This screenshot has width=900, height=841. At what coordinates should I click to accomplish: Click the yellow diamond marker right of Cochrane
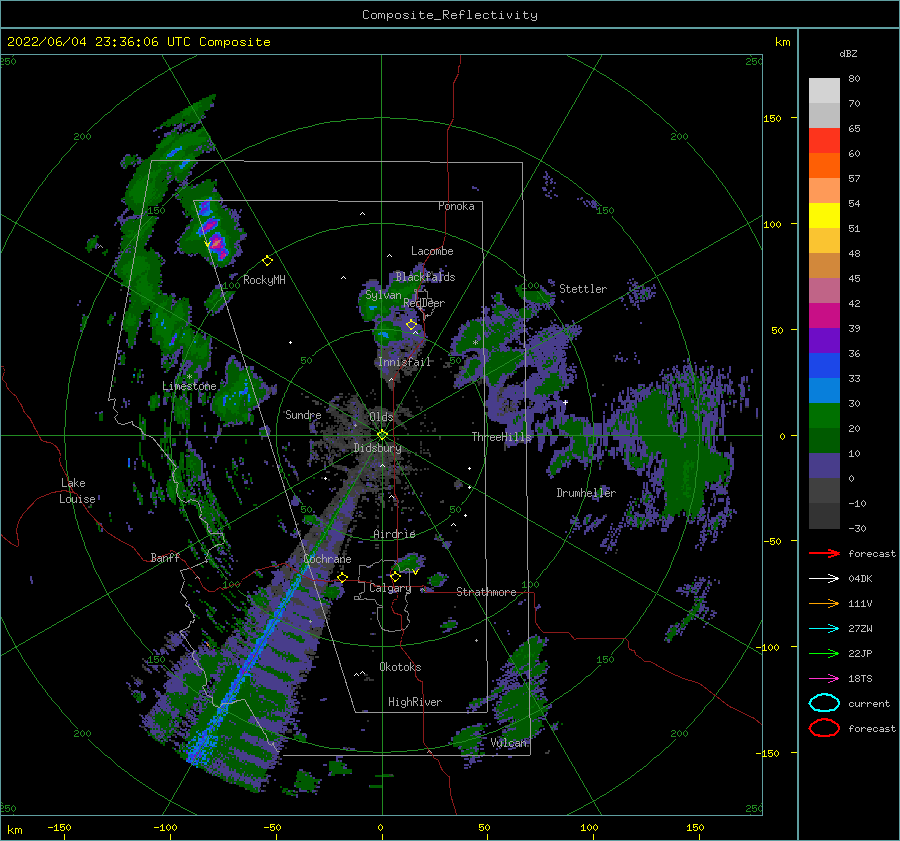tap(342, 577)
